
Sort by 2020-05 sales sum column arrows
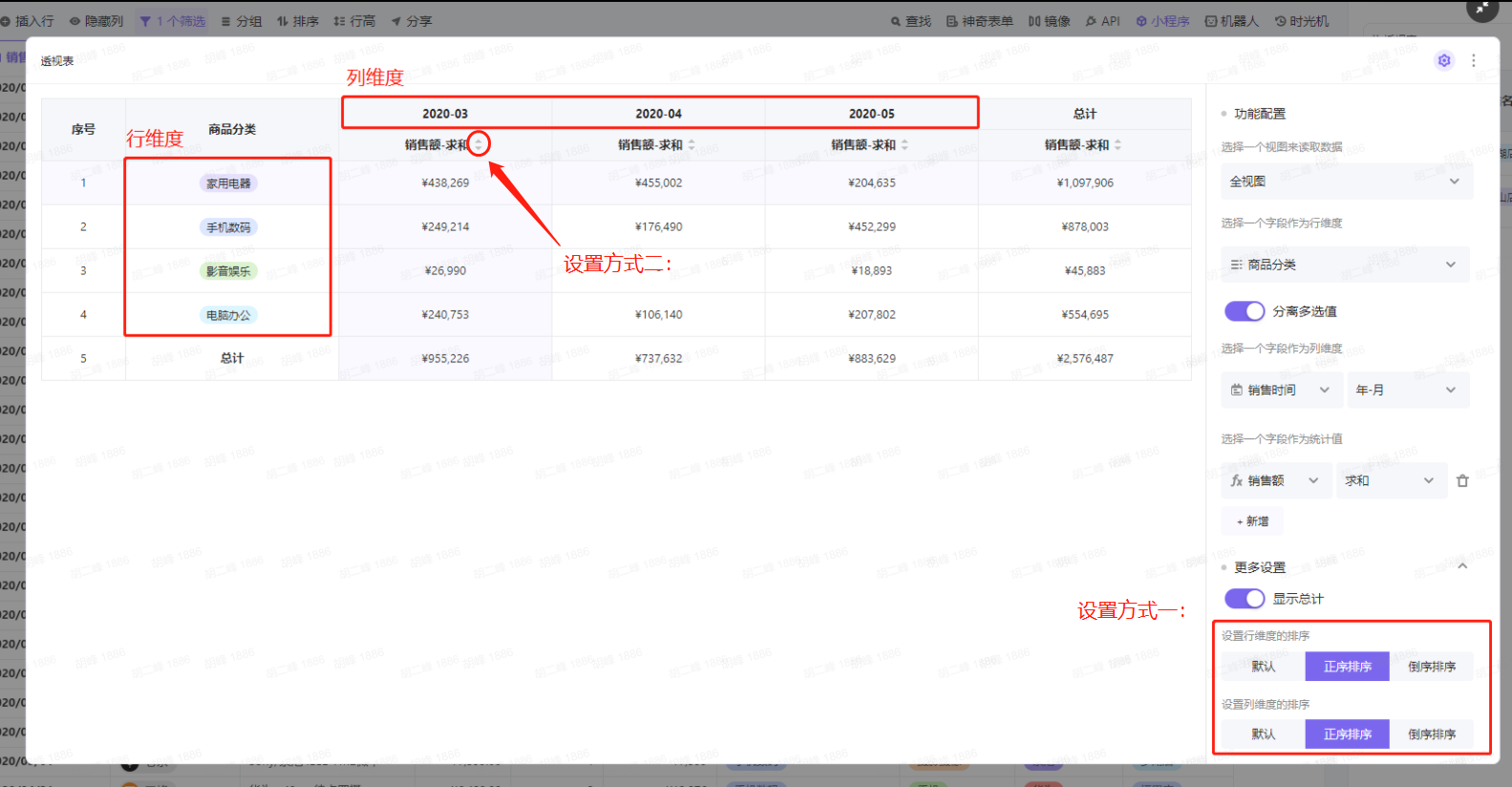905,144
